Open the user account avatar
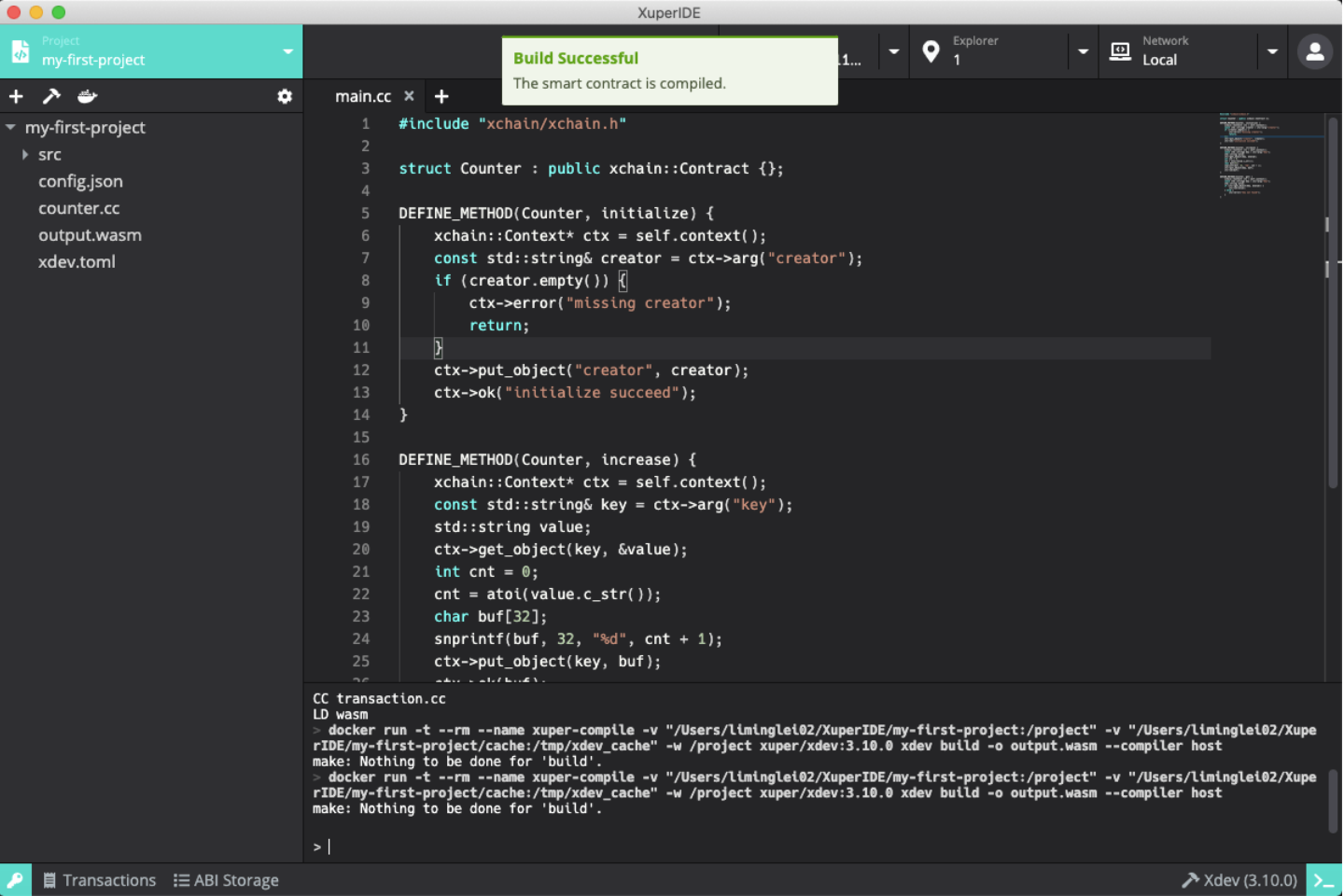Viewport: 1344px width, 896px height. tap(1315, 52)
